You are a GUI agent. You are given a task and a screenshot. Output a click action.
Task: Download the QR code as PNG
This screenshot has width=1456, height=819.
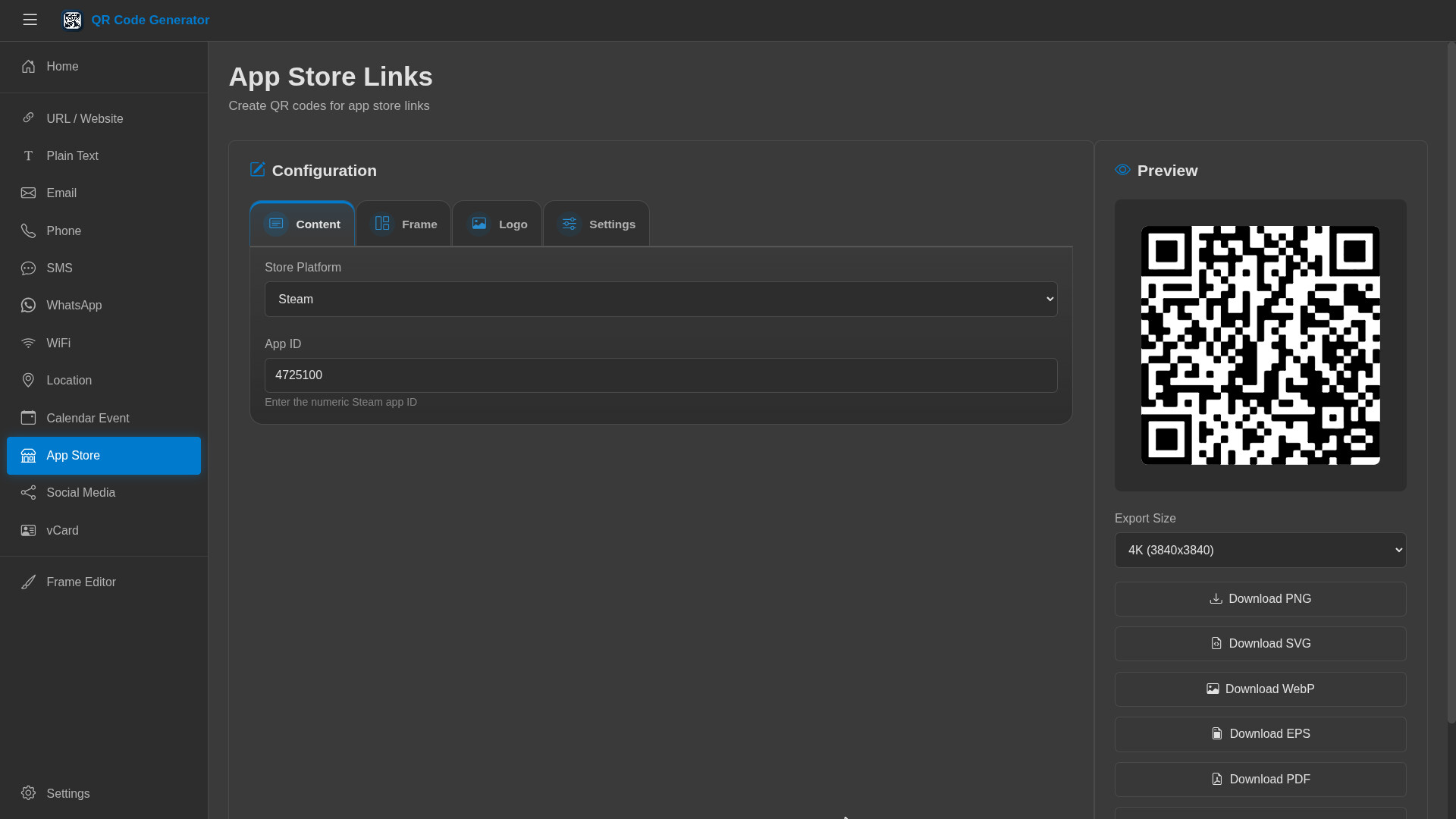[x=1260, y=599]
